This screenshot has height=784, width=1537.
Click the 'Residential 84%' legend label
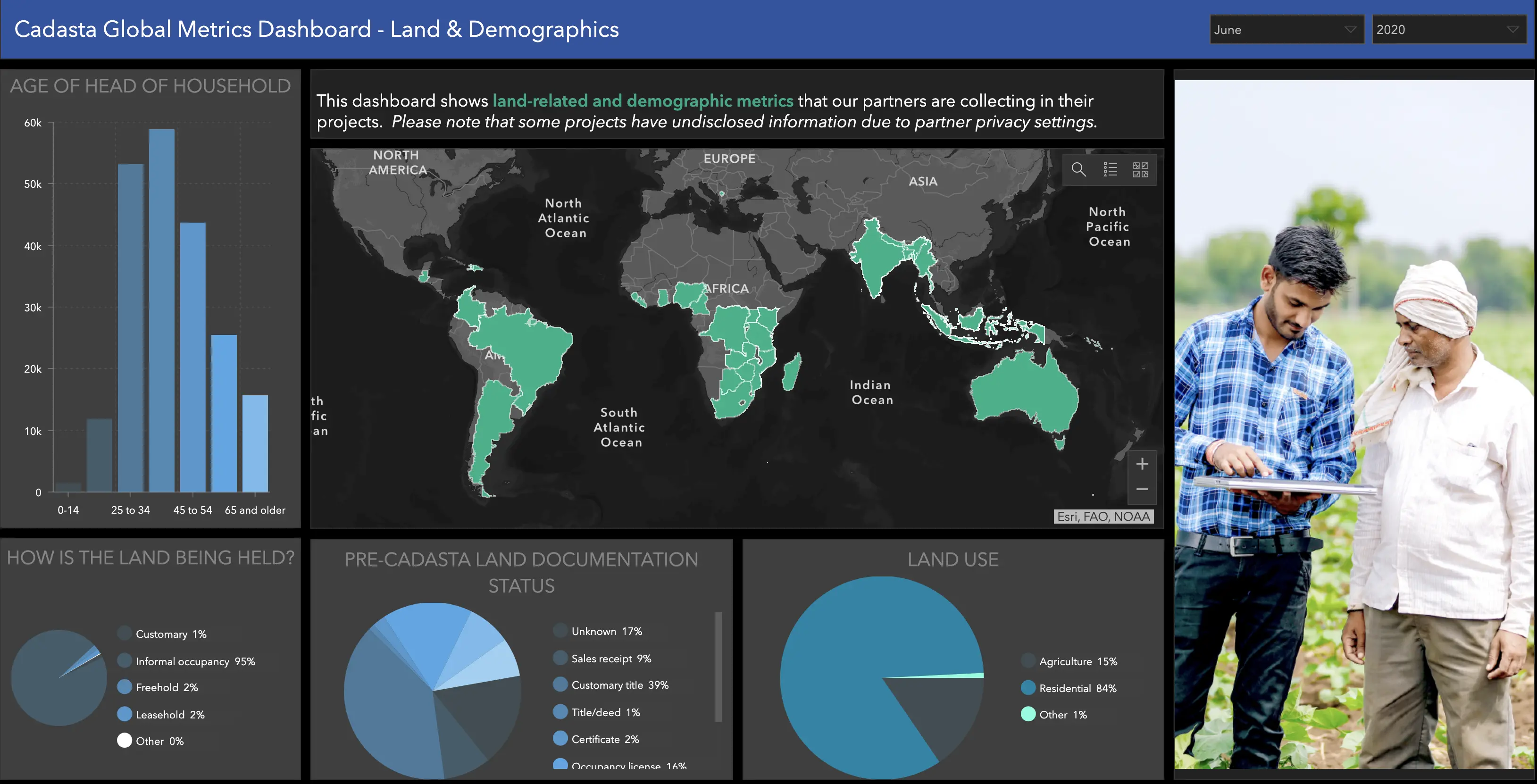point(1078,688)
